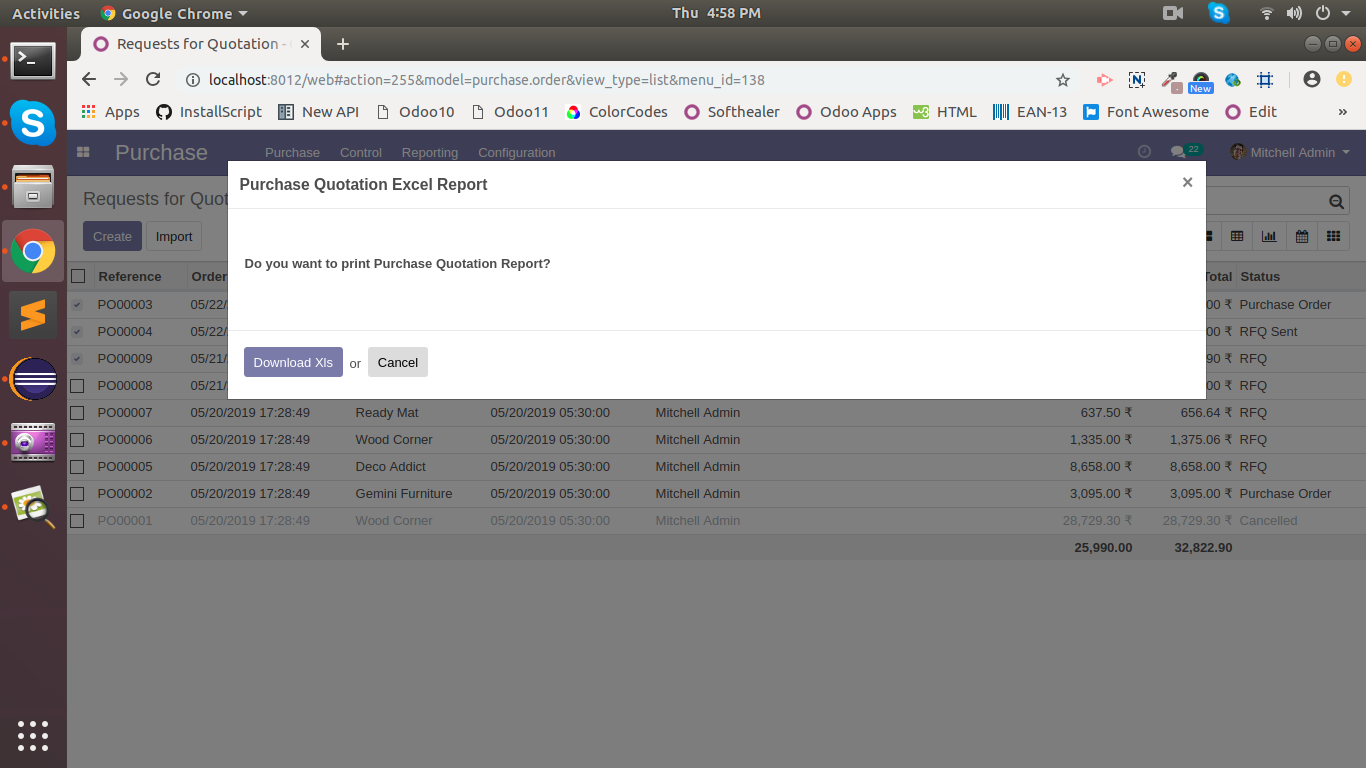The height and width of the screenshot is (768, 1366).
Task: Open Sublime Text from the dock
Action: (x=33, y=316)
